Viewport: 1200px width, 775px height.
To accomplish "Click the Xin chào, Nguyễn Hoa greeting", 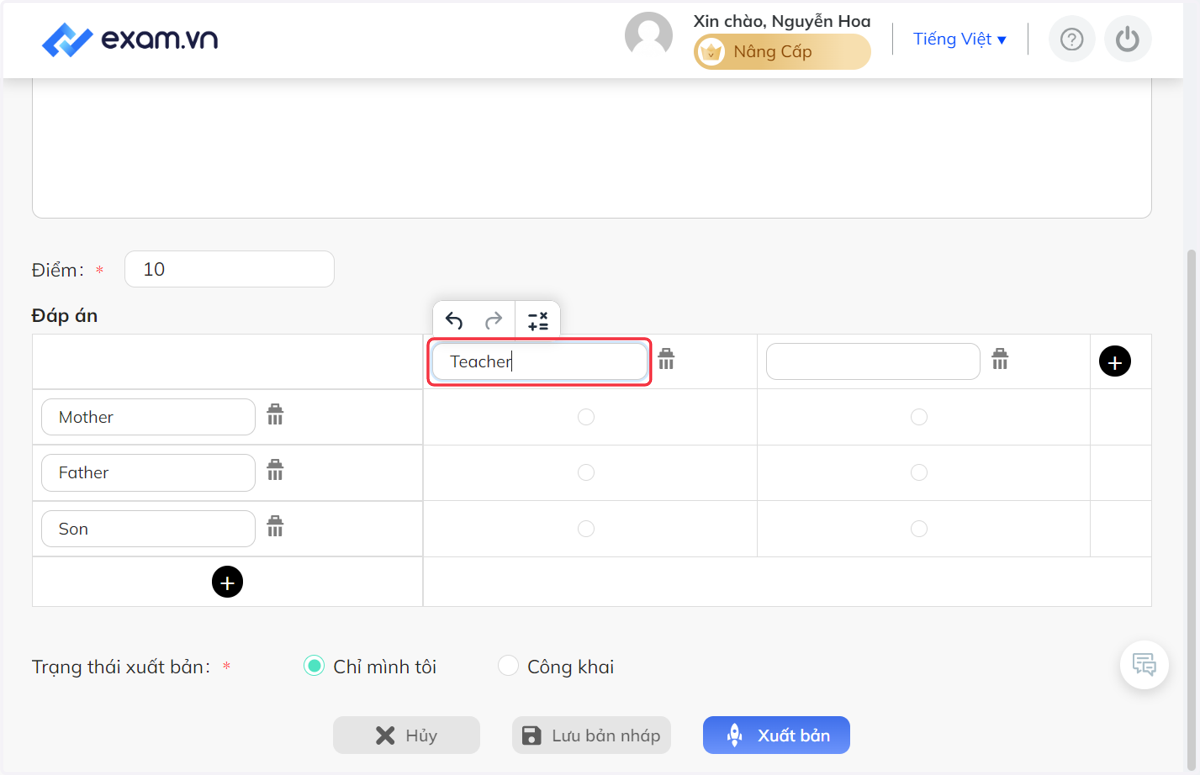I will (x=782, y=21).
